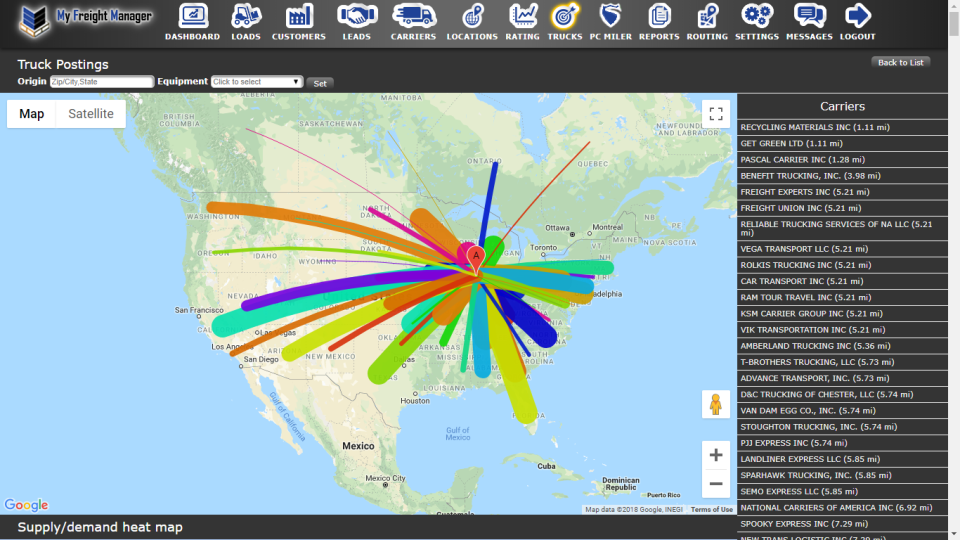Select NATIONAL CARRIERS OF AMERICA INC
This screenshot has height=540, width=960.
(842, 508)
